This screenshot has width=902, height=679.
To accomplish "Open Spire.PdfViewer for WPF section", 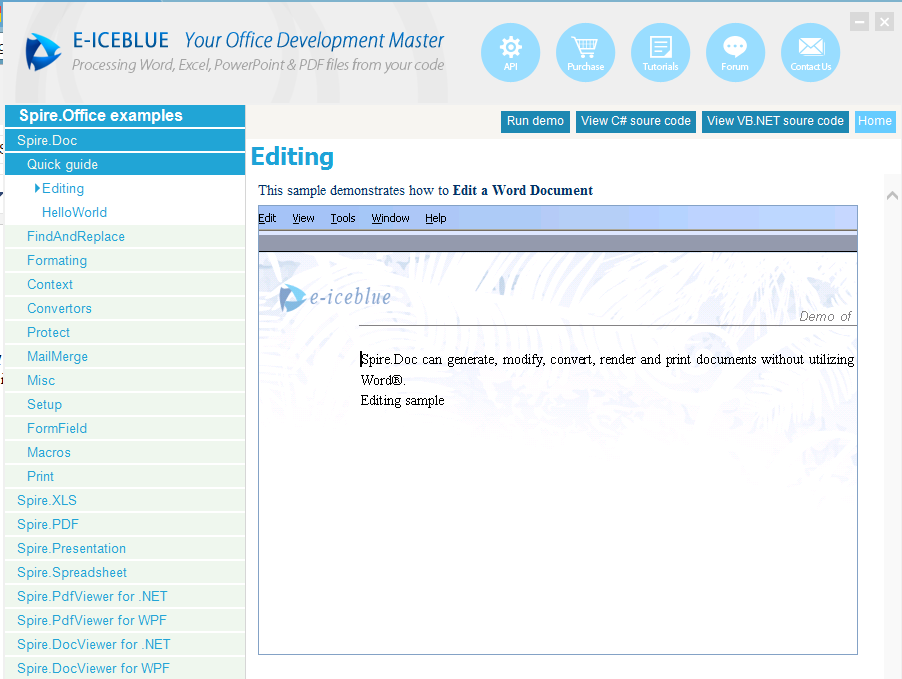I will pyautogui.click(x=125, y=620).
